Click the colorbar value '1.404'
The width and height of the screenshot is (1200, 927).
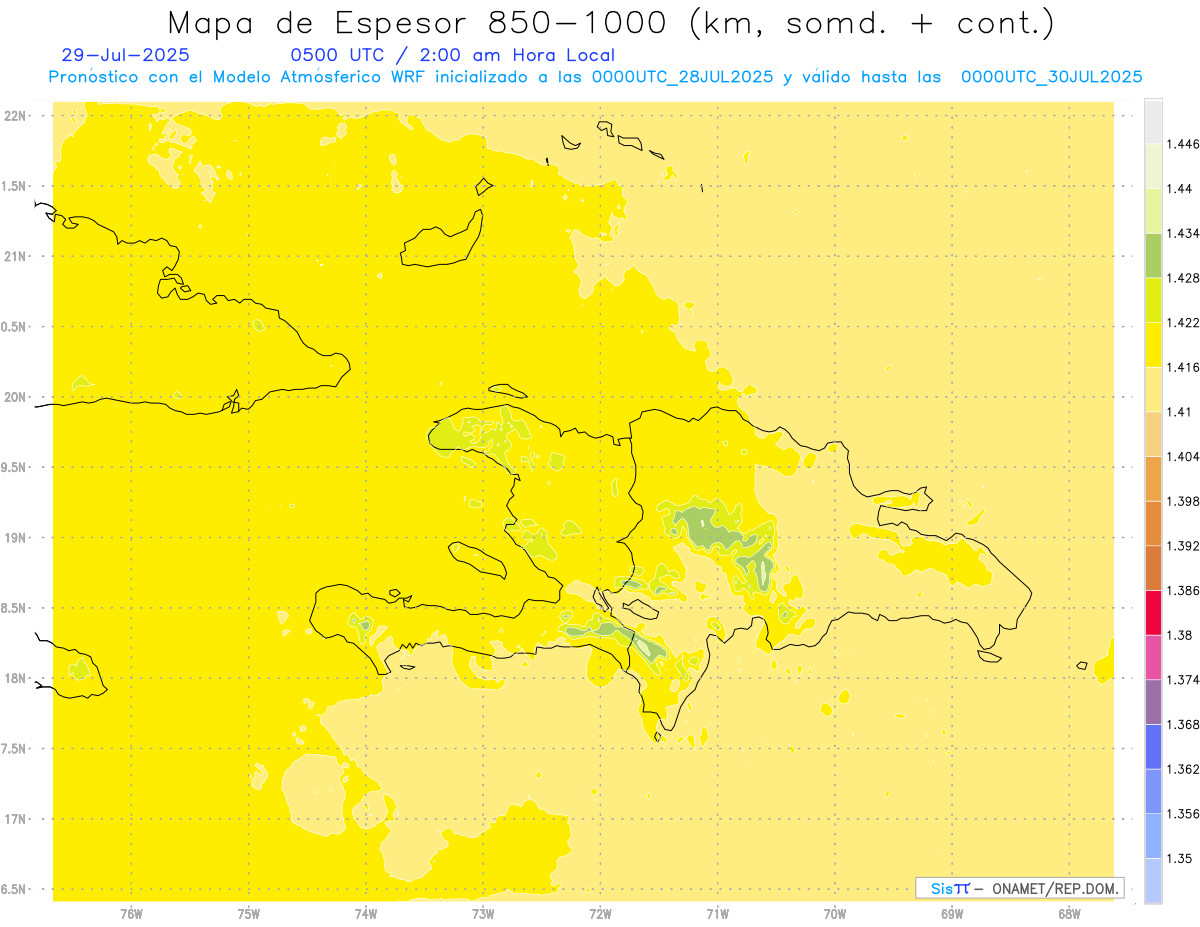point(1183,457)
